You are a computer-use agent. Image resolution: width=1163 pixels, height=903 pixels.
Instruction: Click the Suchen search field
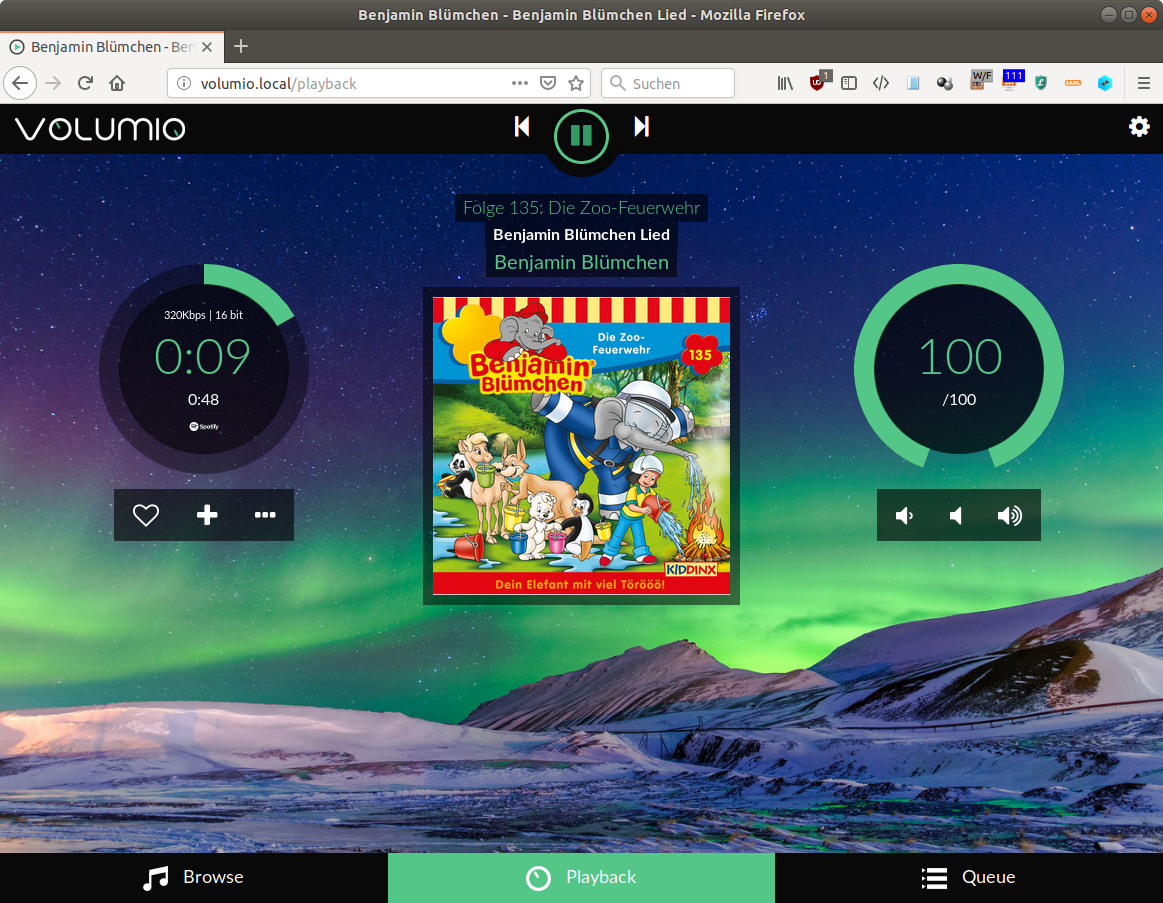(x=668, y=83)
